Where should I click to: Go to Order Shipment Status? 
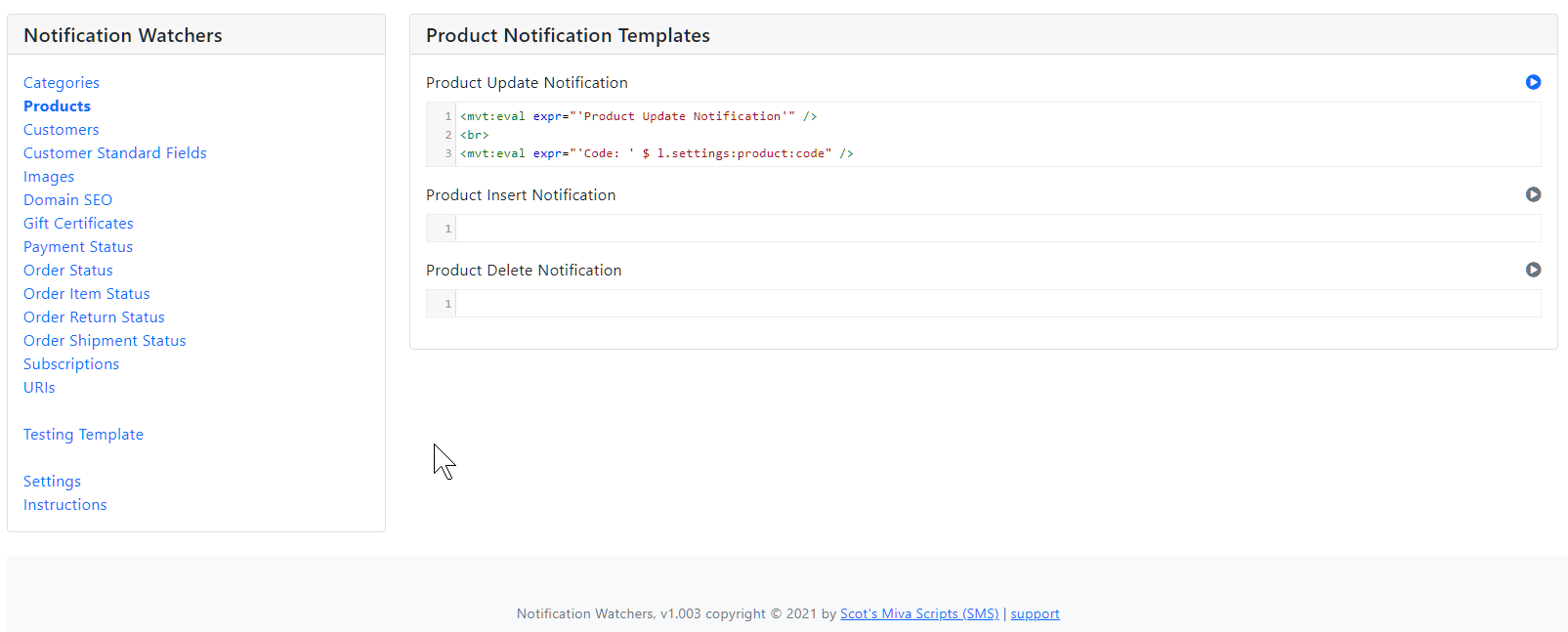point(105,341)
